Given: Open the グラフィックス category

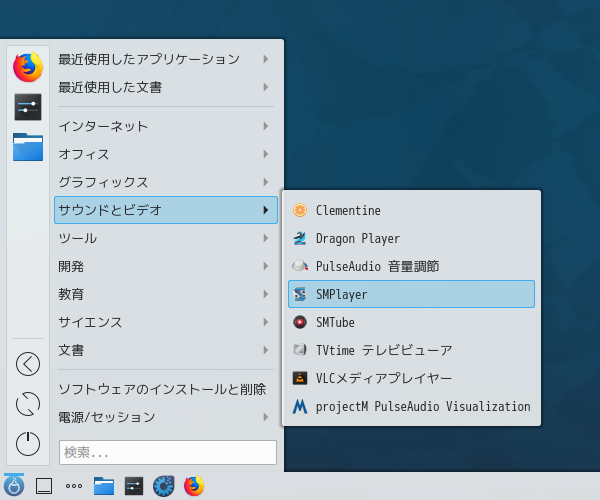Looking at the screenshot, I should tap(166, 182).
